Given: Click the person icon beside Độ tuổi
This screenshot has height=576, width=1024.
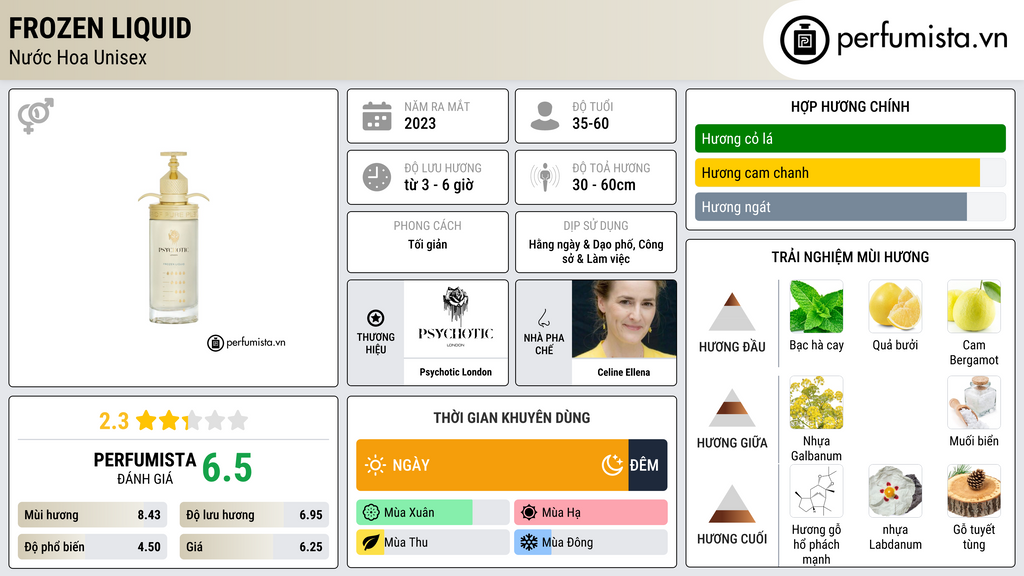Looking at the screenshot, I should [x=545, y=116].
